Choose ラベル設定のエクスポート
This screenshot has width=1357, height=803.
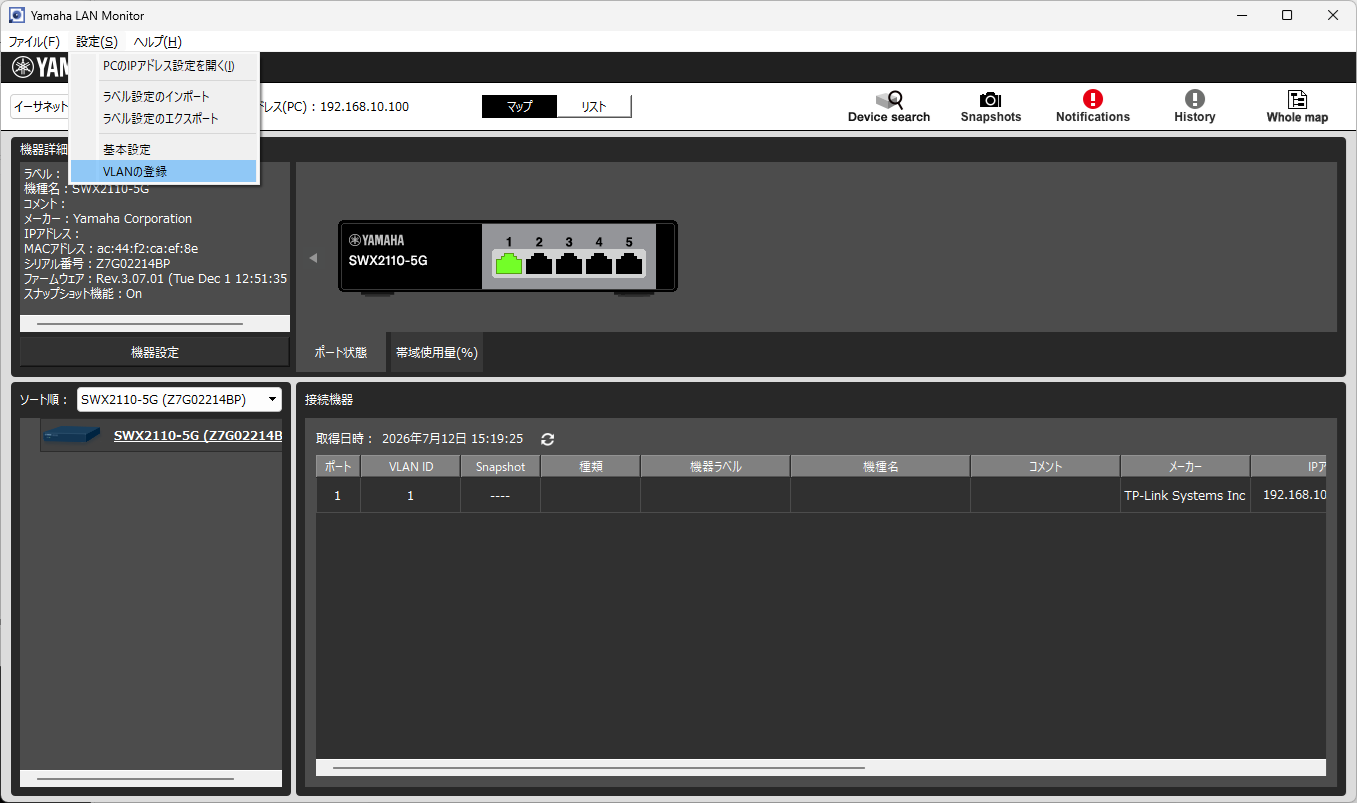[165, 118]
